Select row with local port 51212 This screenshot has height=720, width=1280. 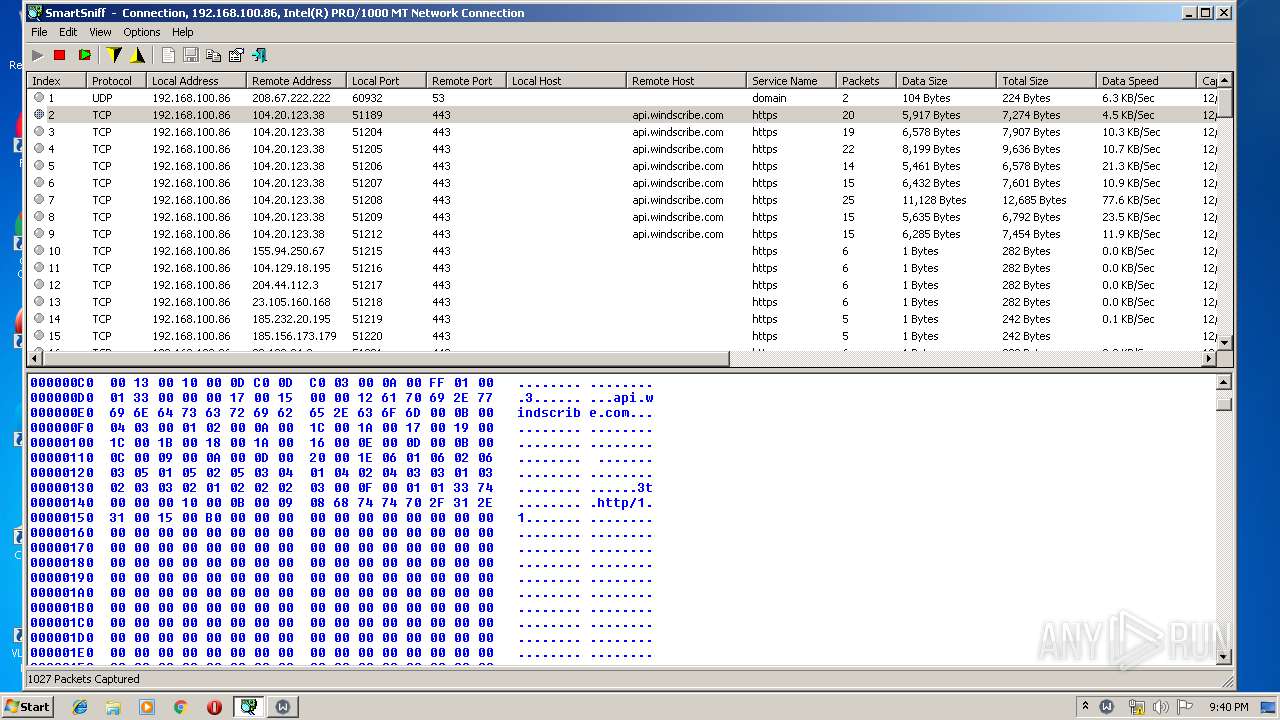coord(622,234)
